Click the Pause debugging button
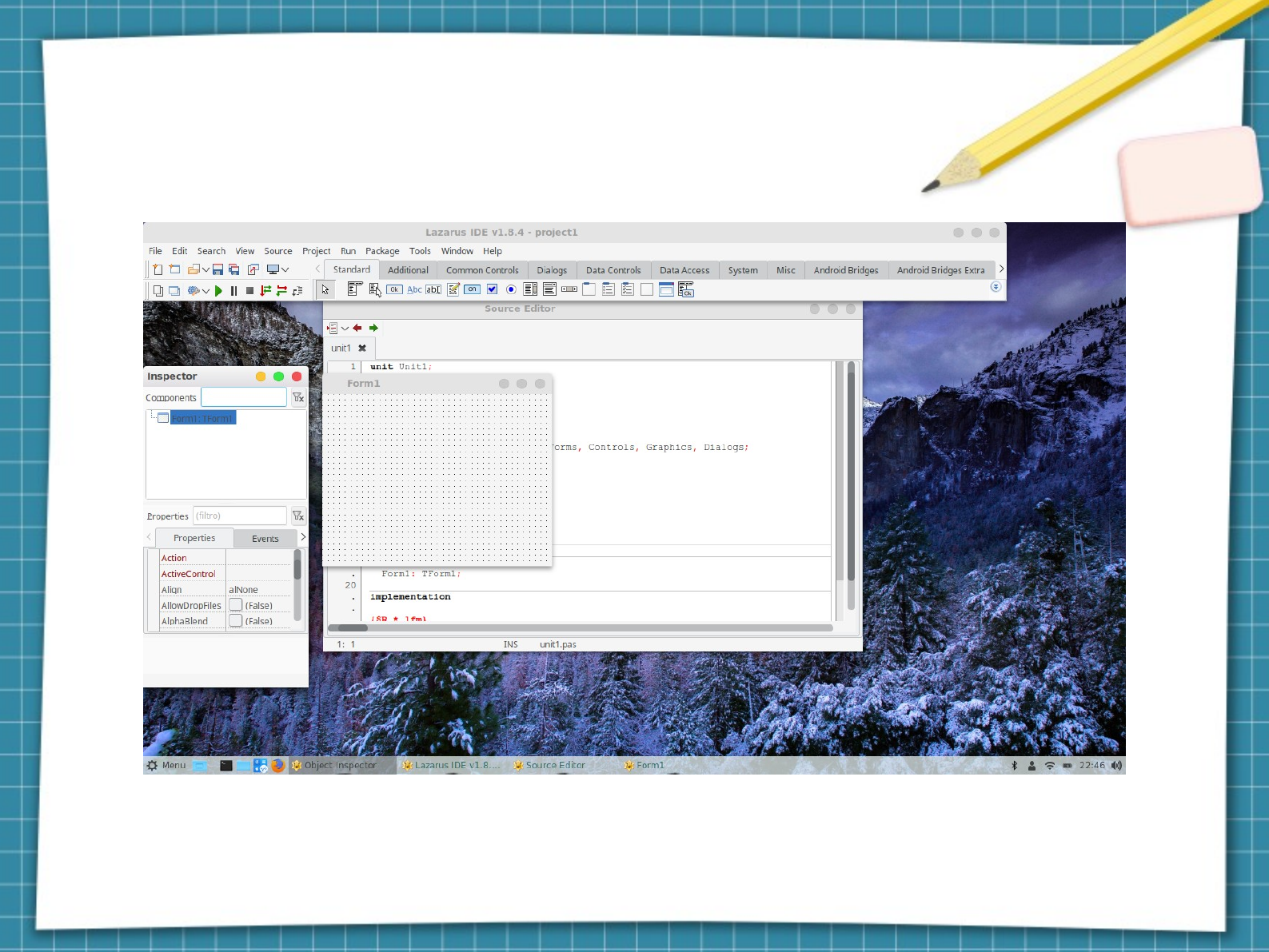 click(233, 291)
